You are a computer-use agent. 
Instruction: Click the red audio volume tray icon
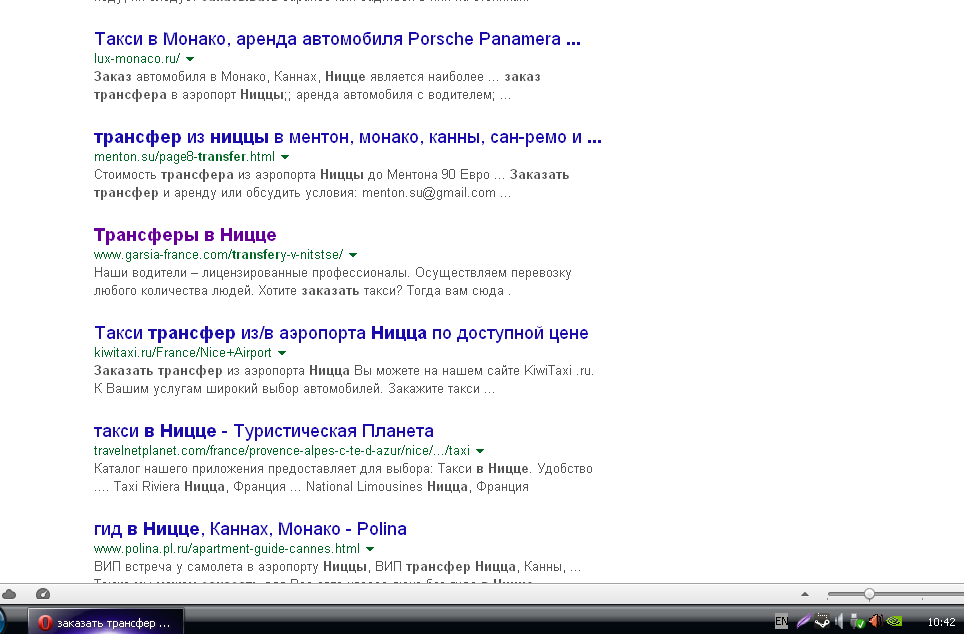[x=875, y=622]
